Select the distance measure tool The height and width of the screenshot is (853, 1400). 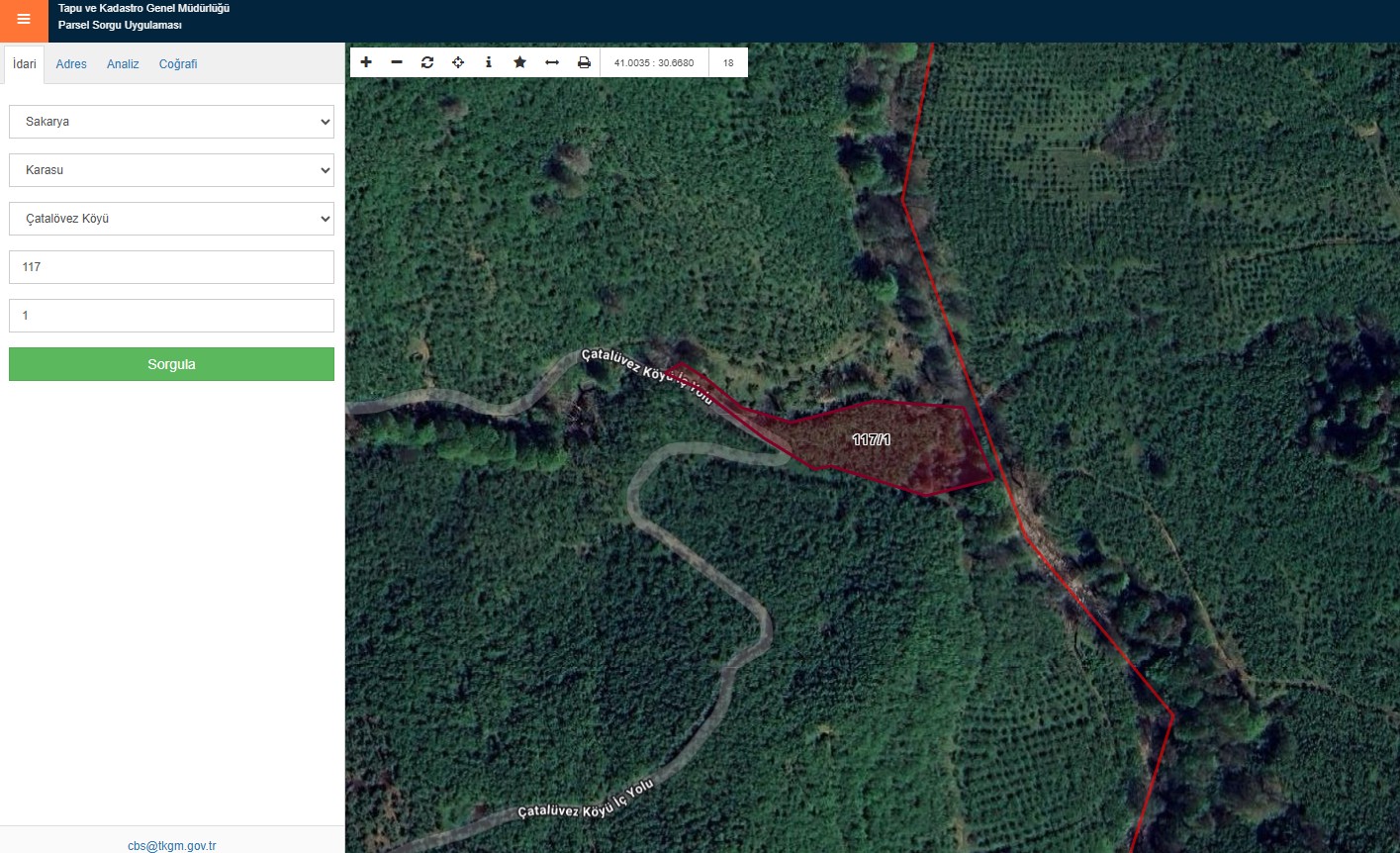click(552, 62)
